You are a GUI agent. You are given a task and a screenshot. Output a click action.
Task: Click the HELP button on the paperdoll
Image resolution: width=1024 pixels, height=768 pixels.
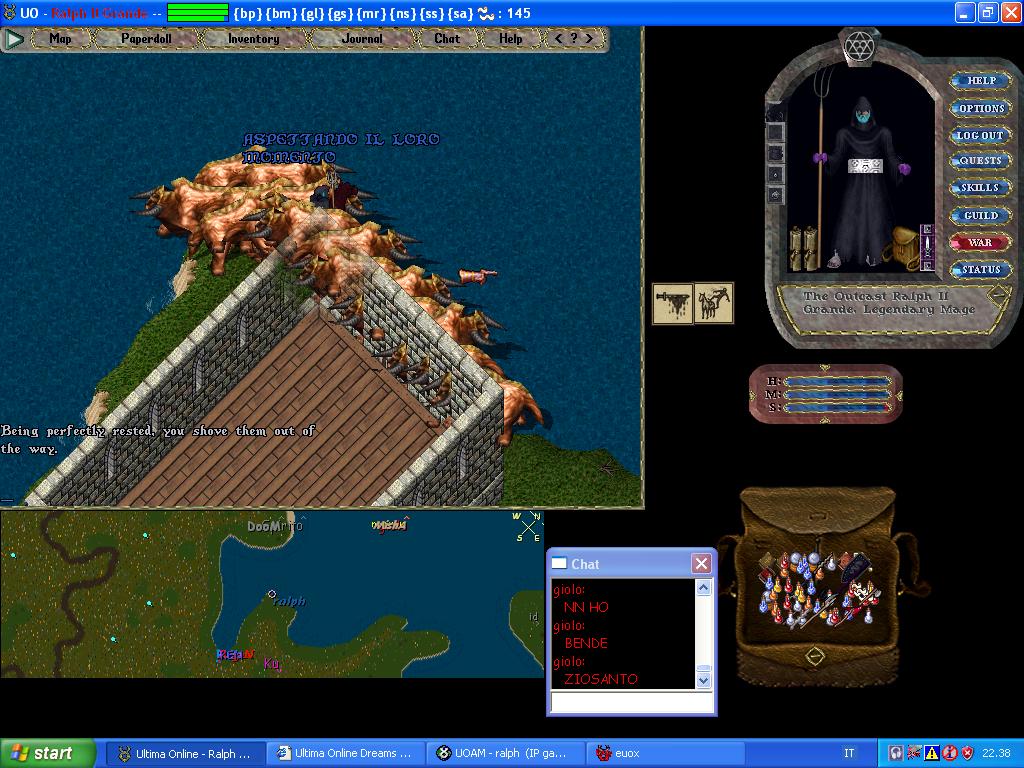(981, 80)
